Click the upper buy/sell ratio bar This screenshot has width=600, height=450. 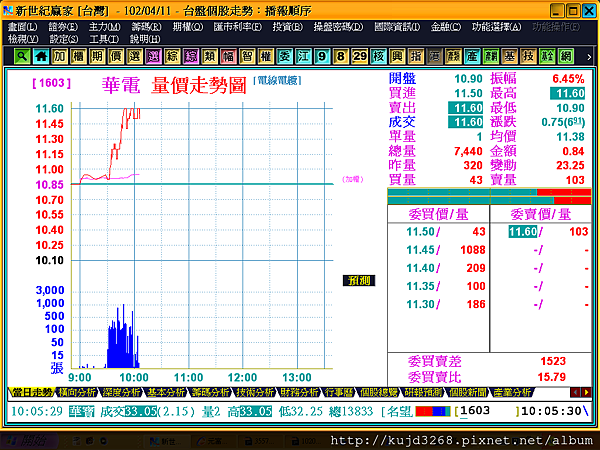pyautogui.click(x=489, y=192)
